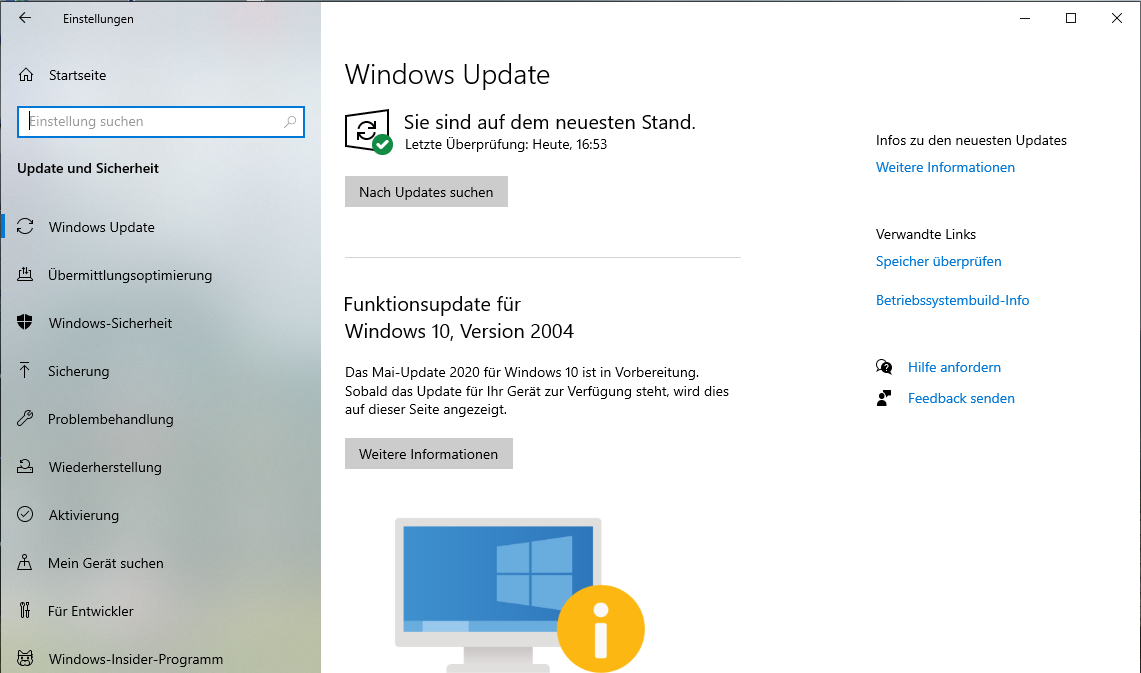This screenshot has height=673, width=1141.
Task: Click 'Sie sind auf dem neuesten Stand.' text
Action: pyautogui.click(x=549, y=122)
